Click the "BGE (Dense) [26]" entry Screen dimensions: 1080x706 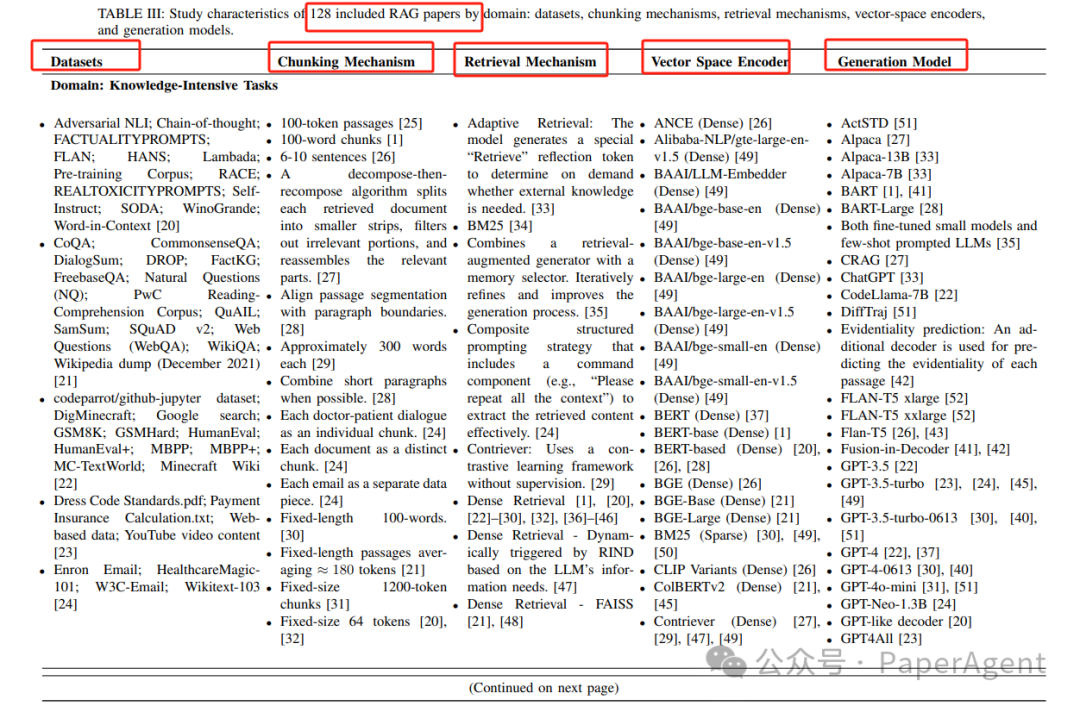[707, 484]
